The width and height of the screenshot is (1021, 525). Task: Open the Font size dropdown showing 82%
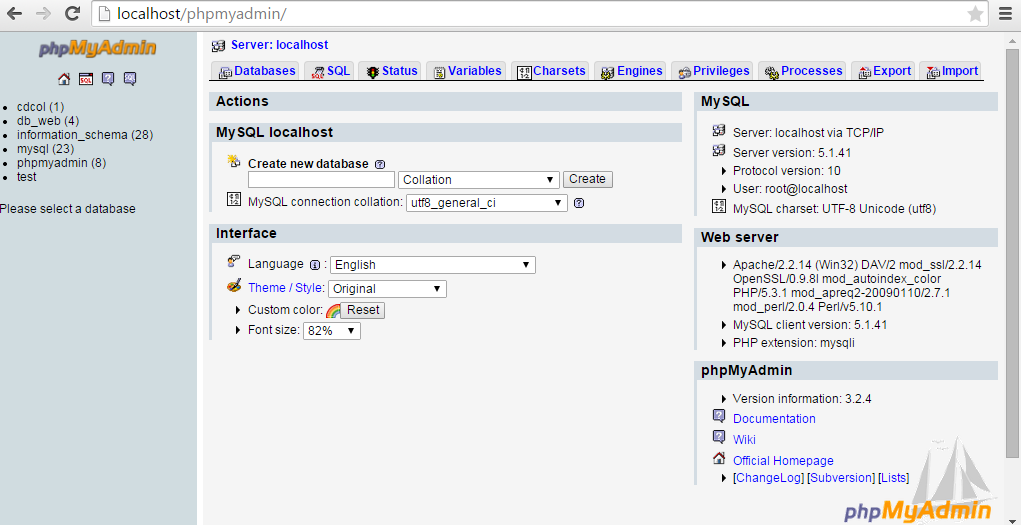tap(331, 331)
